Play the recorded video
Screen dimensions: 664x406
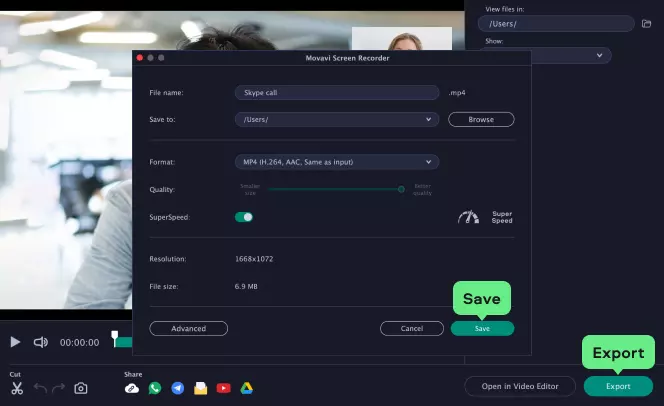[15, 342]
